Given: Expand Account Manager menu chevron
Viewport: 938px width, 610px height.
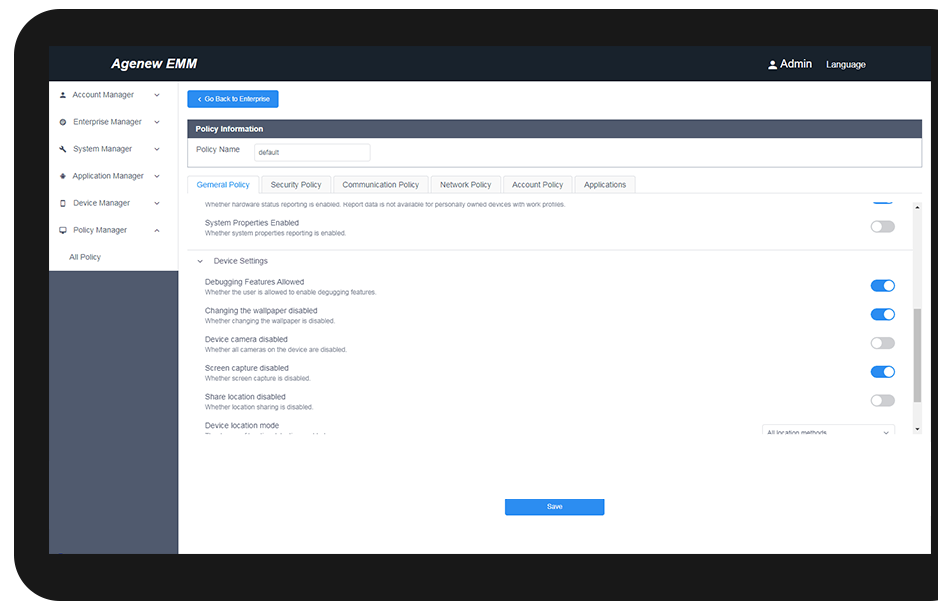Looking at the screenshot, I should coord(157,95).
